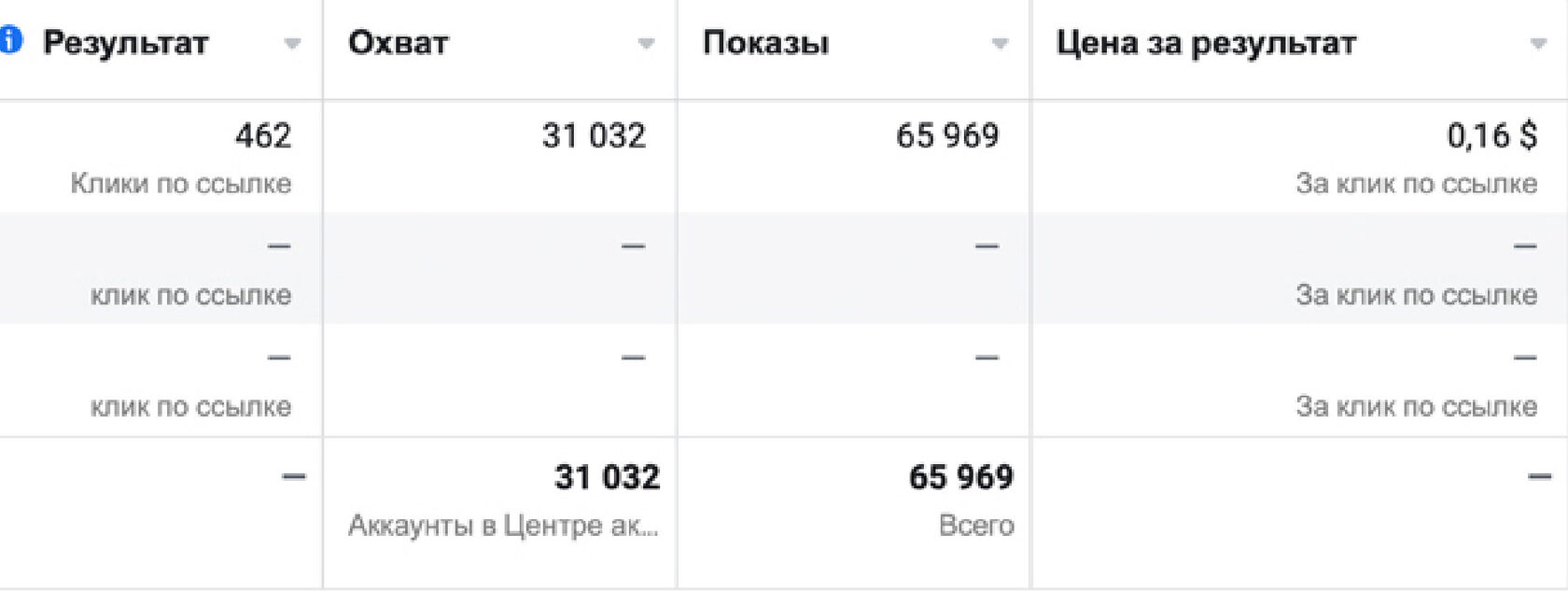1568x591 pixels.
Task: Click the Цена за результат header
Action: tap(1206, 43)
